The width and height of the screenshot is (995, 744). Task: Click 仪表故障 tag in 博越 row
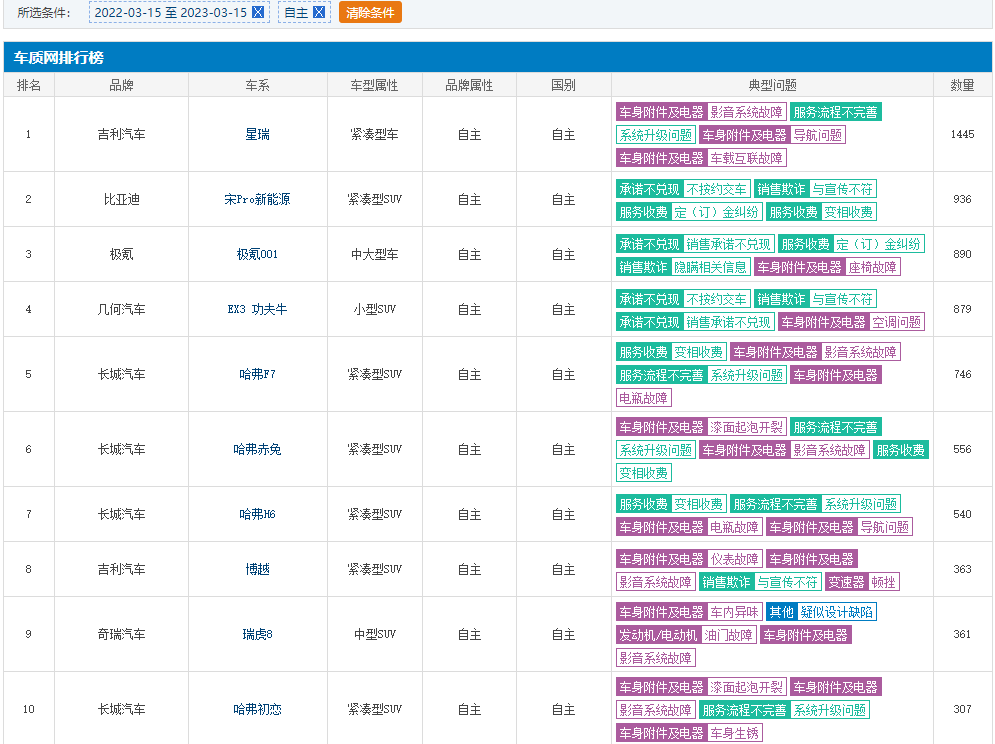[x=734, y=559]
